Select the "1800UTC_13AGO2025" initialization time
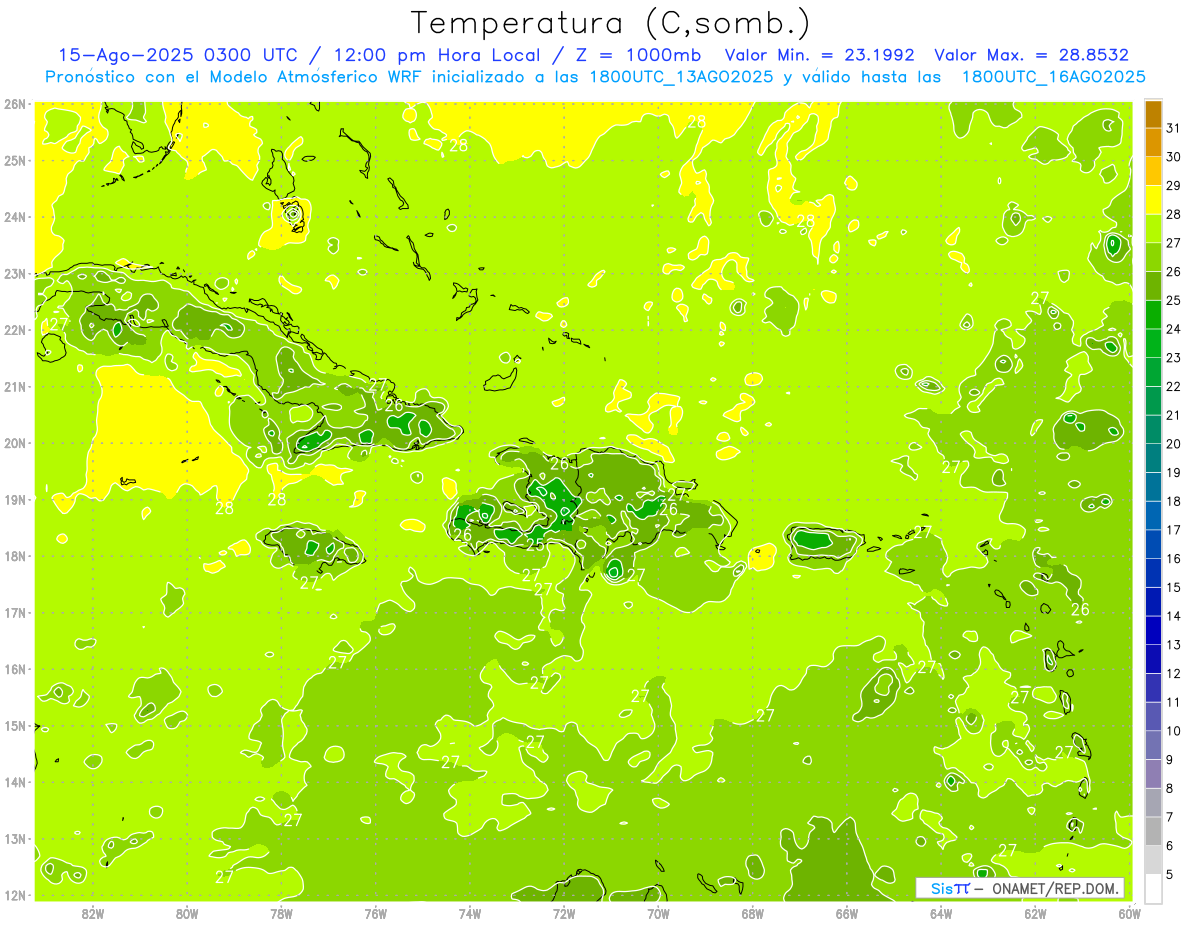 [681, 77]
